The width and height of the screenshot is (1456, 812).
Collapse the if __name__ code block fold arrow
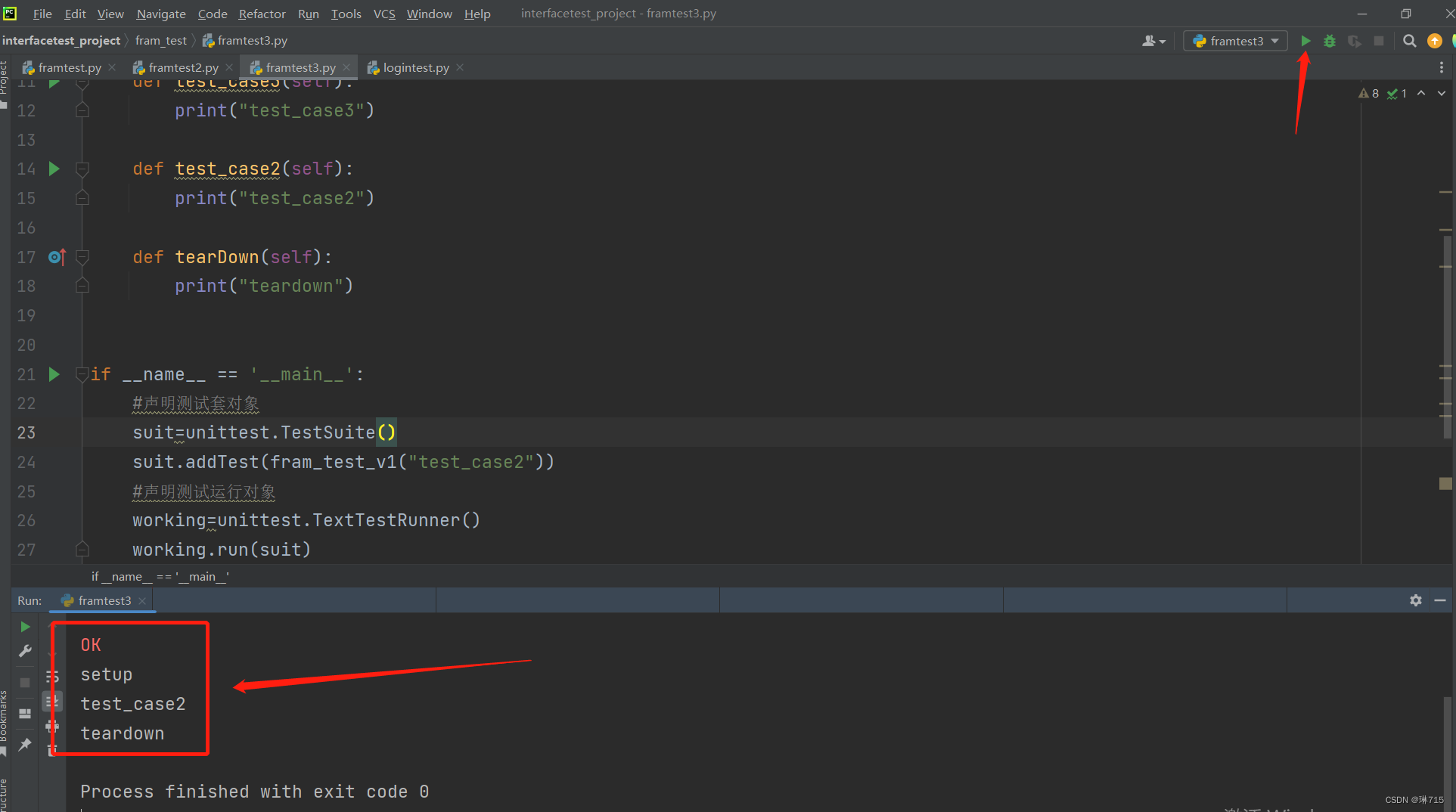82,373
